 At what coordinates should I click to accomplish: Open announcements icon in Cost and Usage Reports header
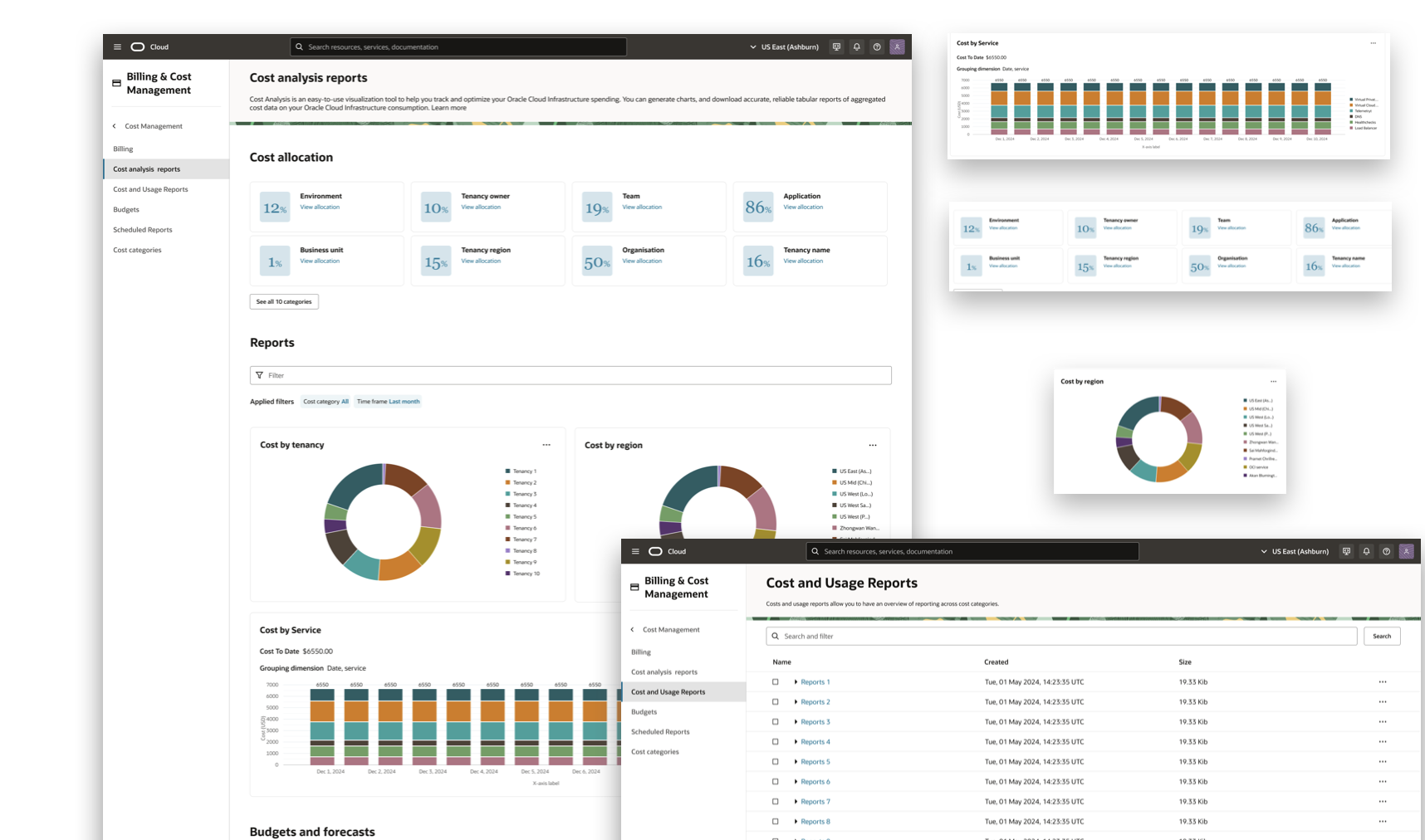[1346, 551]
